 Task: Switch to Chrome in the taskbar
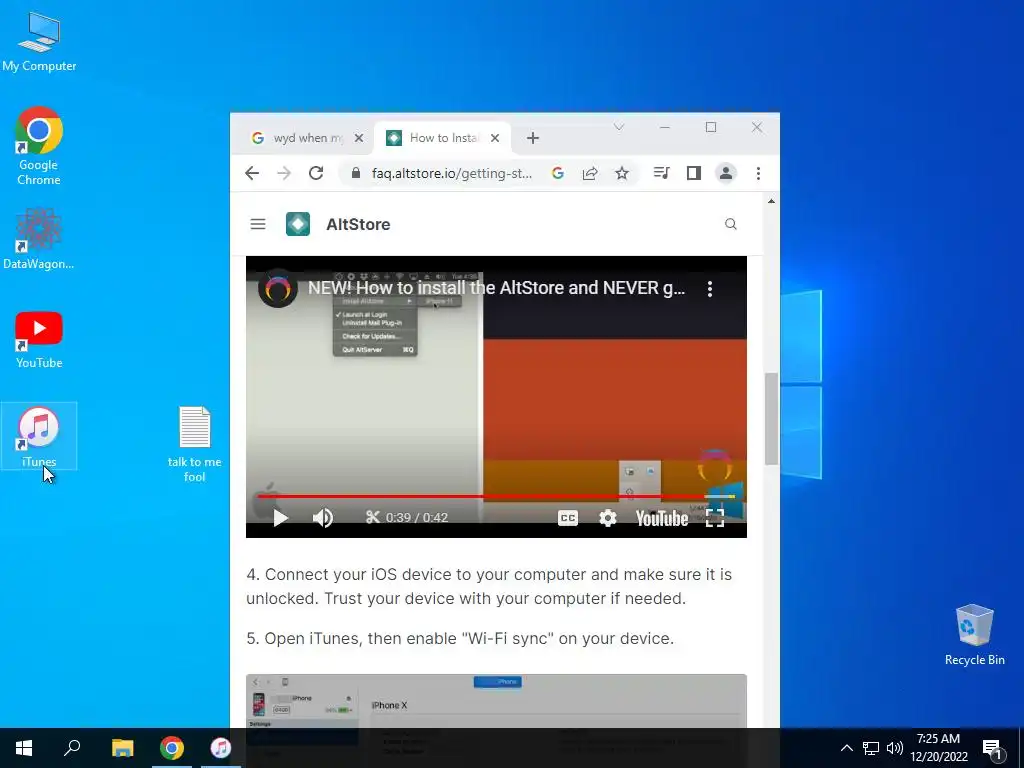[172, 748]
